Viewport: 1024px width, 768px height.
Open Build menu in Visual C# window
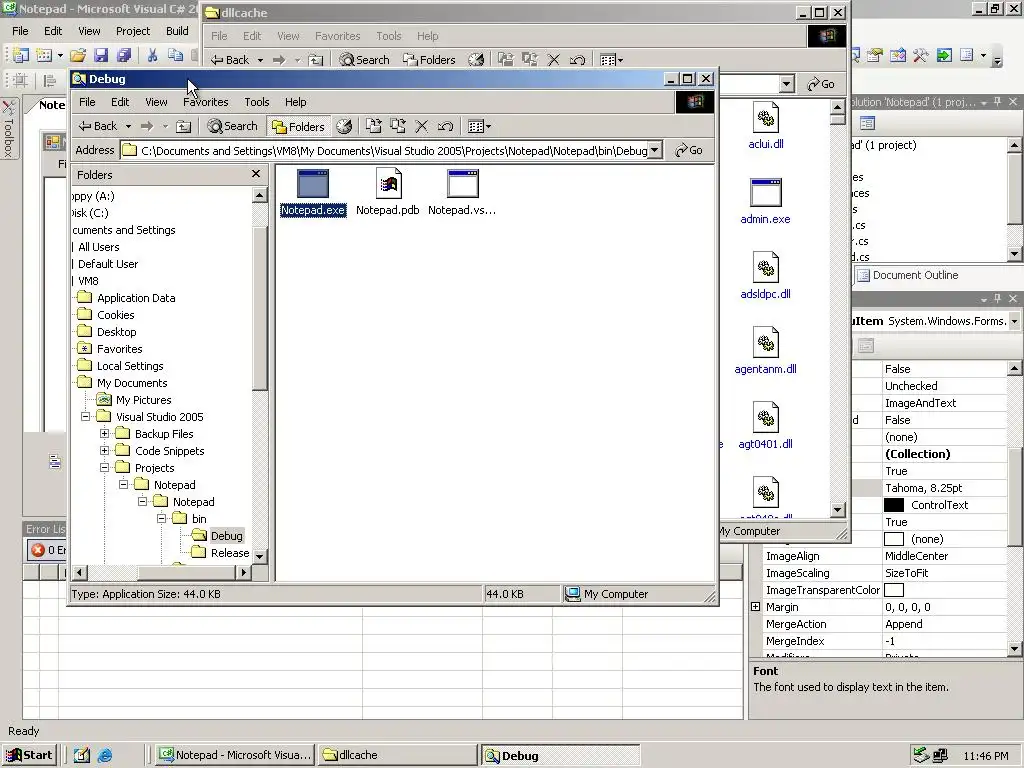click(x=177, y=31)
